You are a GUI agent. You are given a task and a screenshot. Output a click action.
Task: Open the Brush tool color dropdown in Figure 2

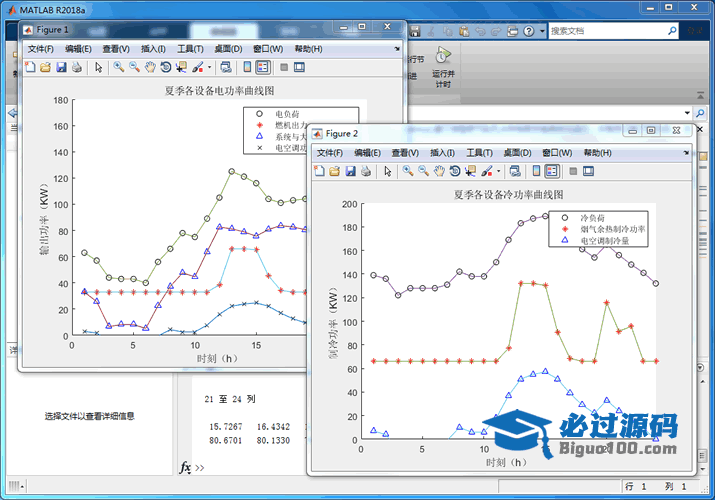click(x=498, y=171)
